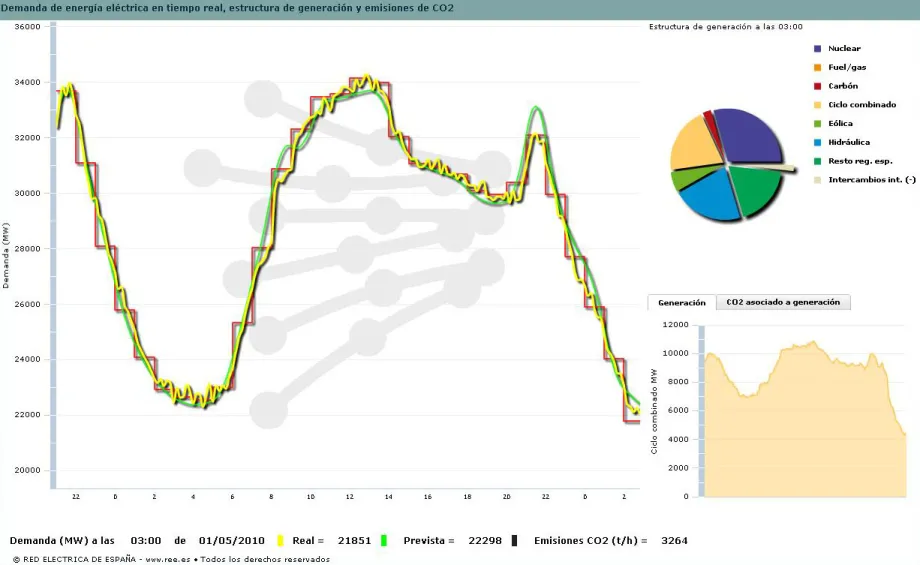Click the green Prevista indicator at bottom

pyautogui.click(x=383, y=541)
